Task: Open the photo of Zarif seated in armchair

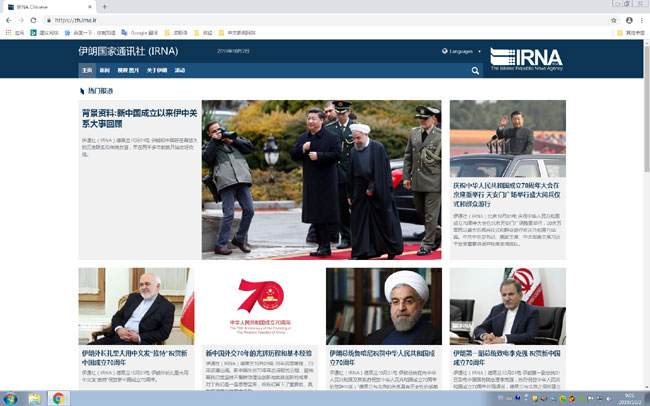Action: (x=136, y=306)
